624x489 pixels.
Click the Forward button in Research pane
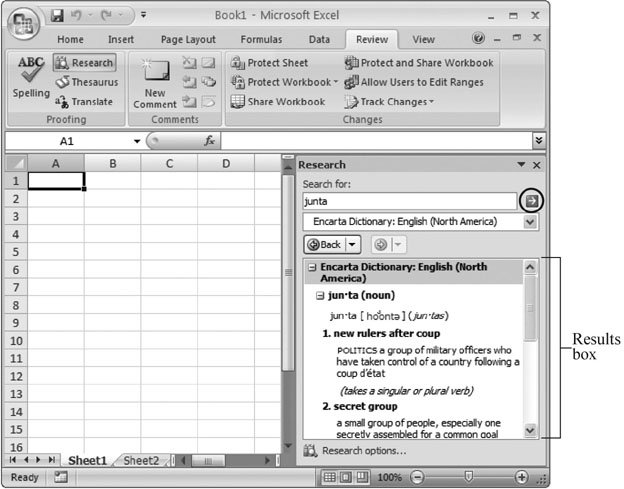tap(381, 245)
